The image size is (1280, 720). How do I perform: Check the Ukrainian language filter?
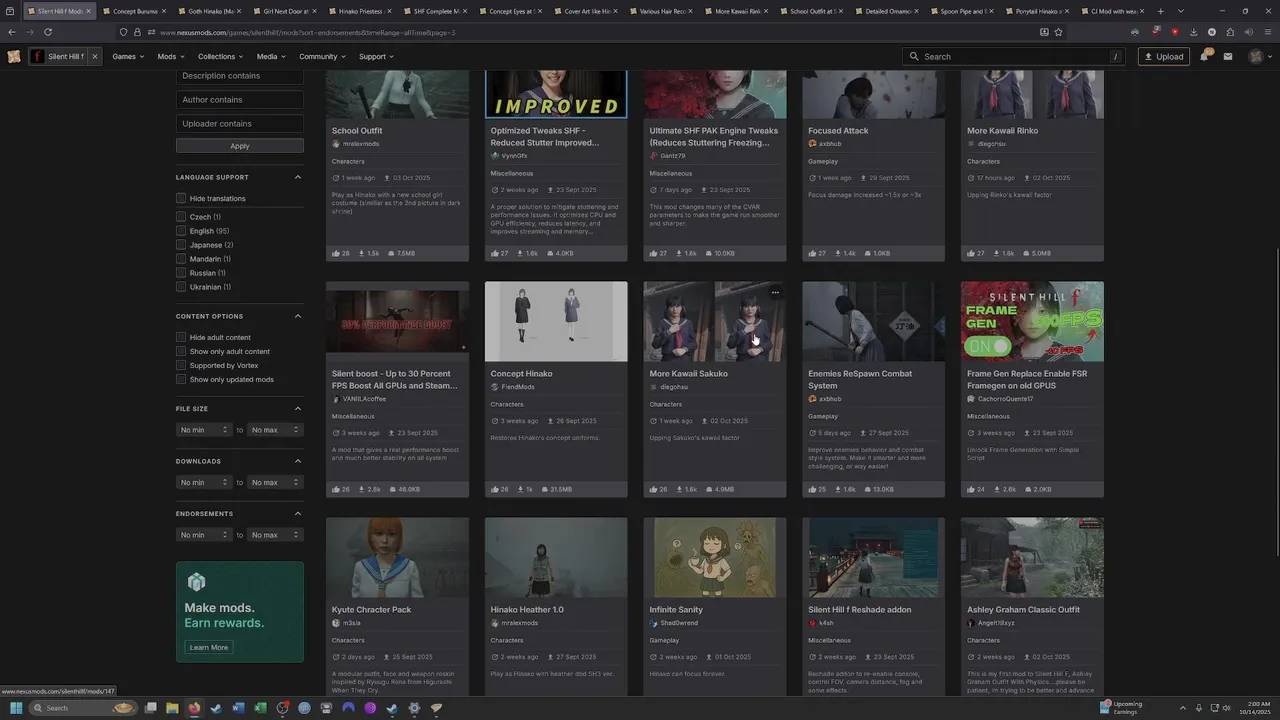pos(181,287)
